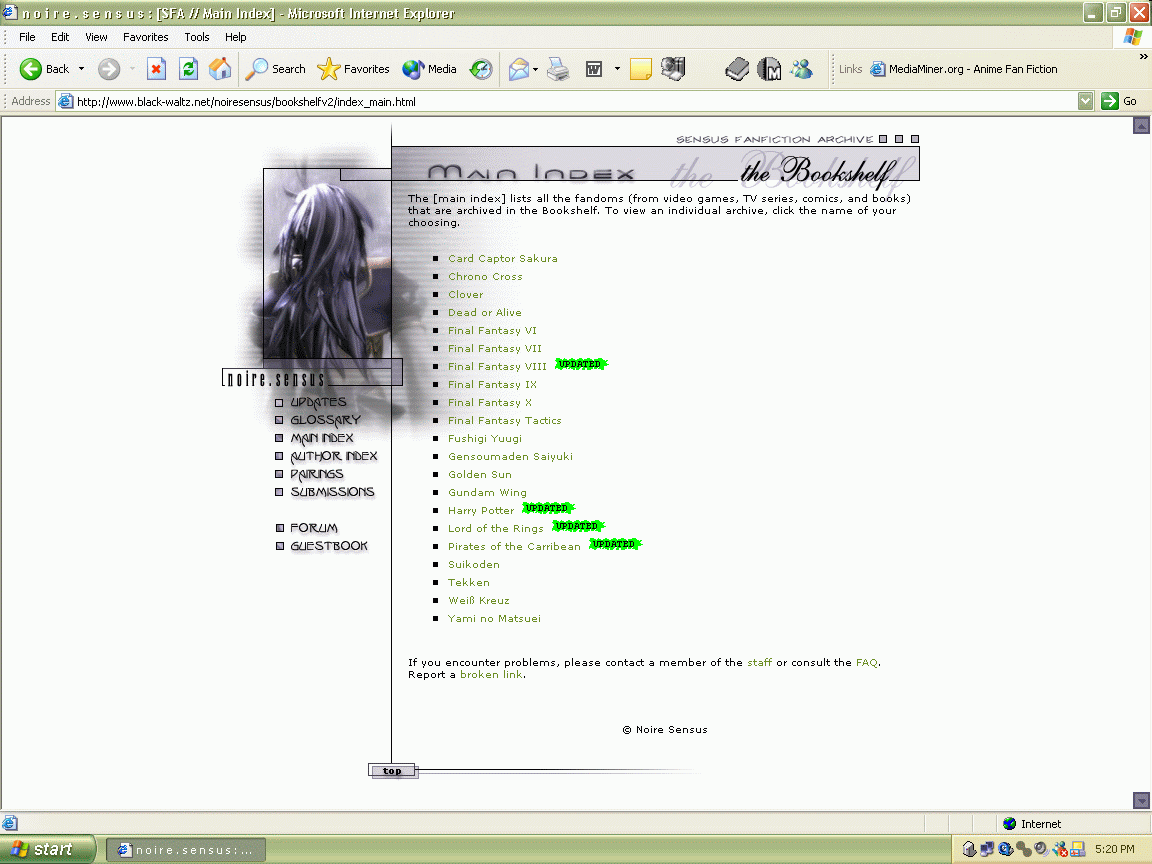Expand the Forward button history dropdown
1152x864 pixels.
click(x=132, y=69)
